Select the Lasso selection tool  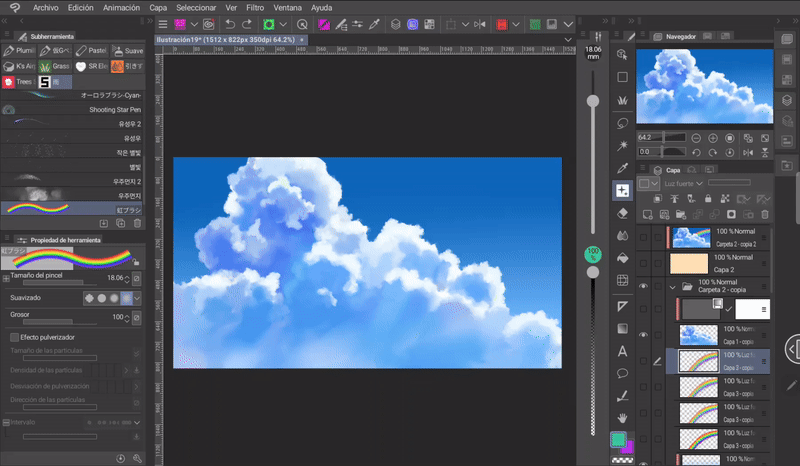(x=622, y=123)
